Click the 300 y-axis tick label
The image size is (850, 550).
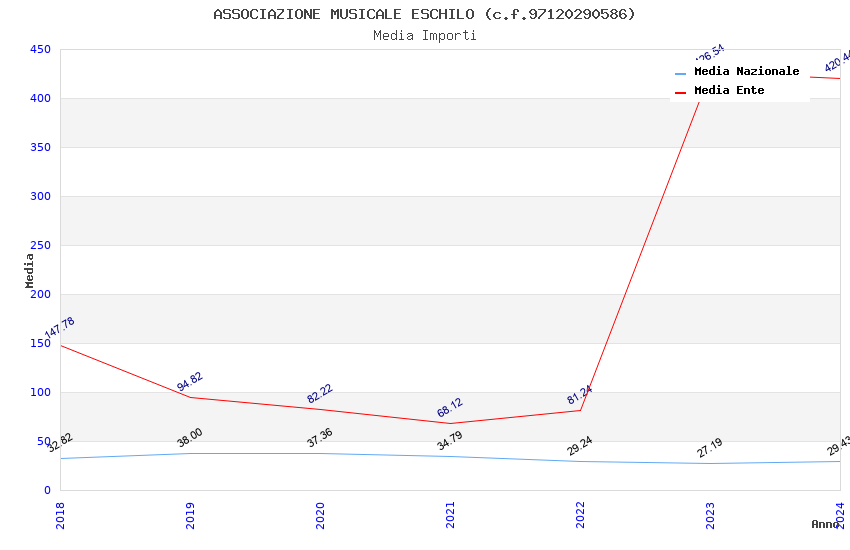pyautogui.click(x=41, y=196)
